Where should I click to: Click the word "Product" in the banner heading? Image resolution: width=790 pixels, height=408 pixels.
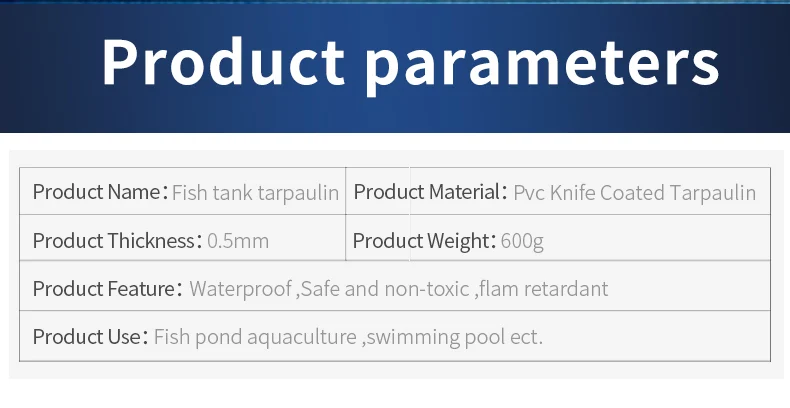point(223,63)
